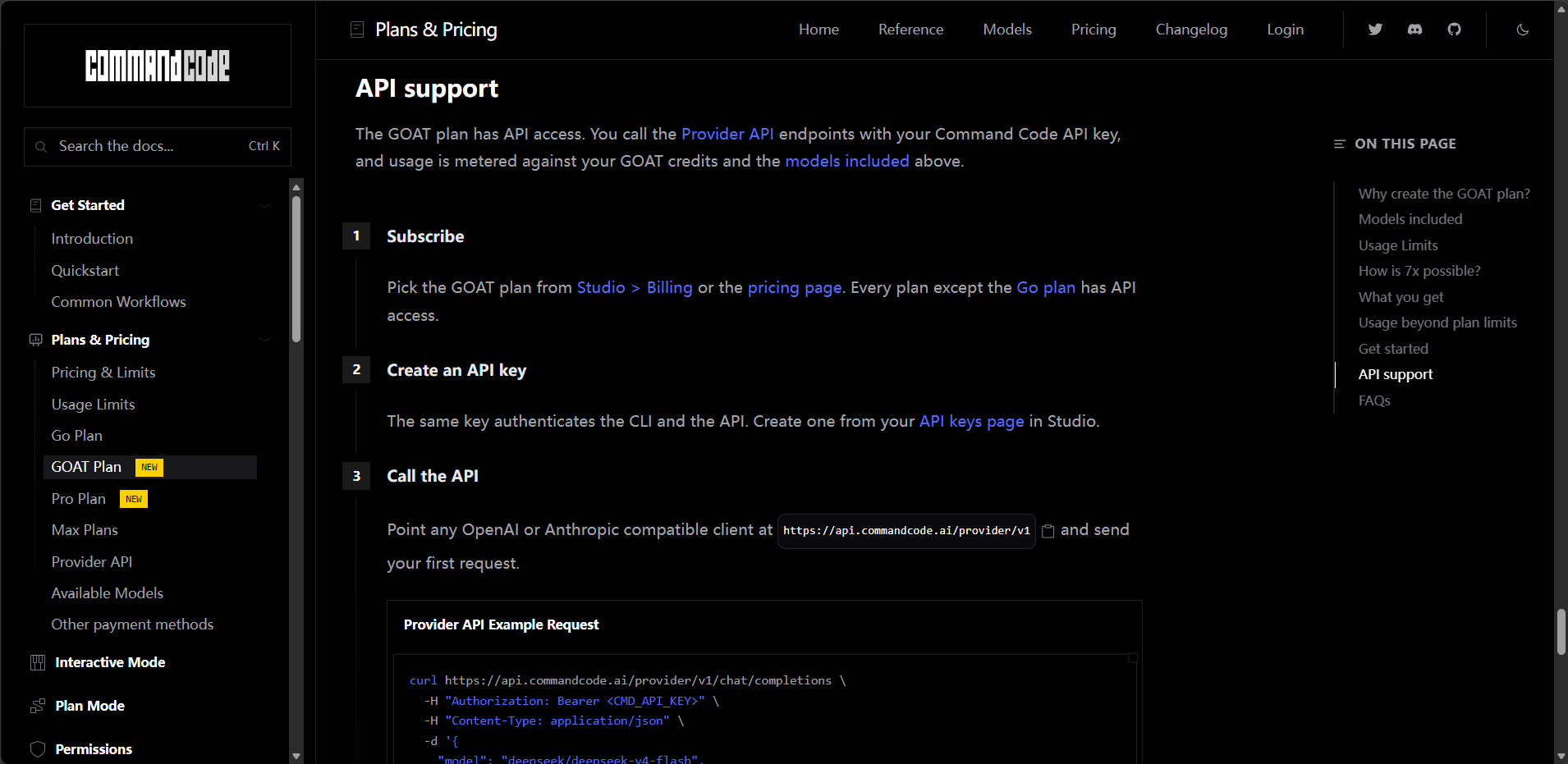Expand the Plan Mode section
Image resolution: width=1568 pixels, height=764 pixels.
pos(89,706)
